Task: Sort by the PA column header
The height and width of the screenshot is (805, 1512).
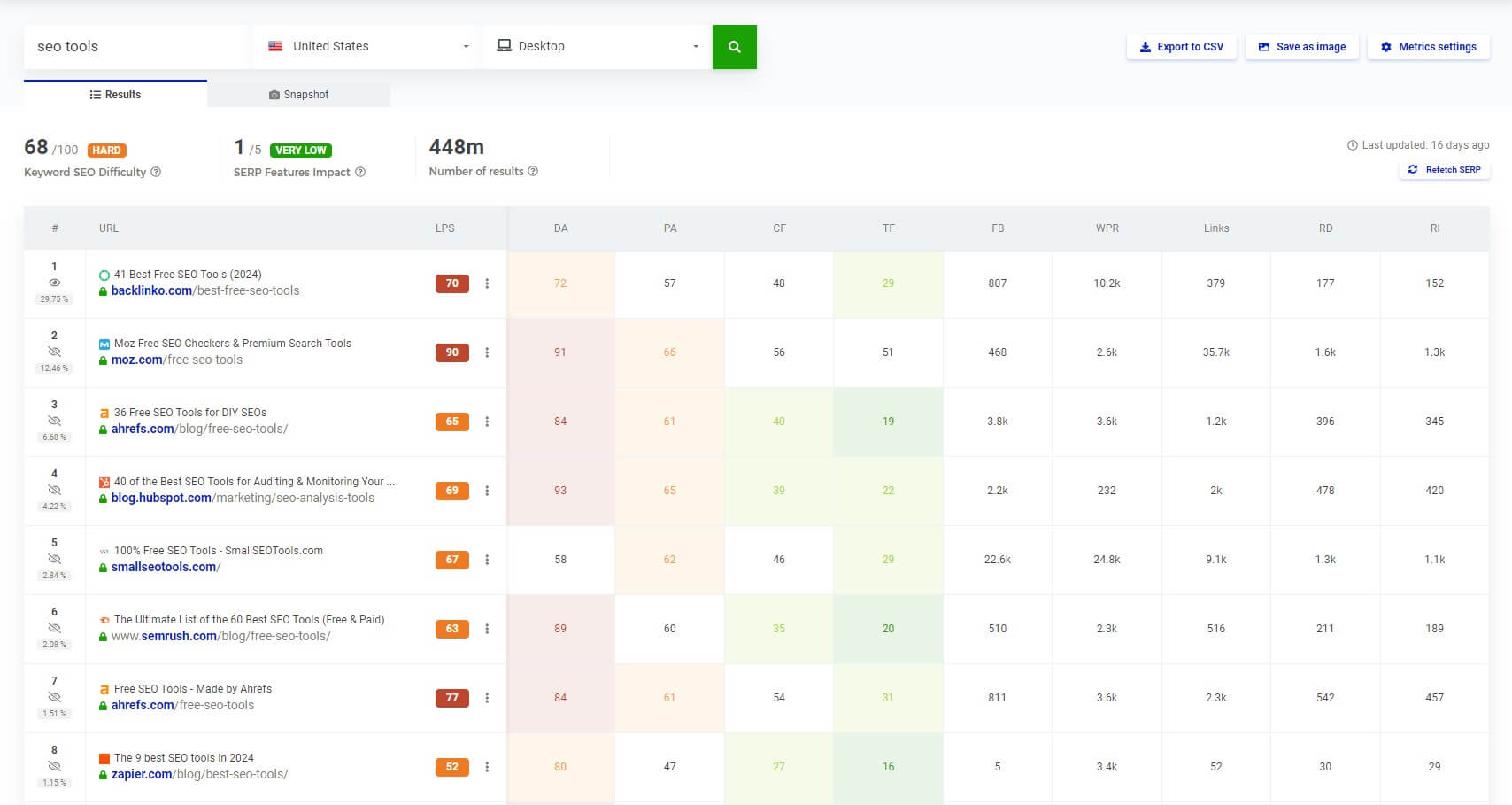Action: coord(670,228)
